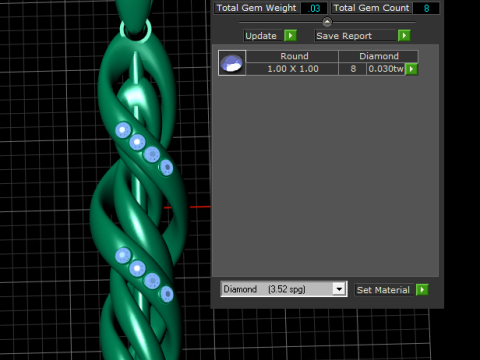
Task: Open the Diamond (3.52 spg) material dropdown
Action: (339, 289)
